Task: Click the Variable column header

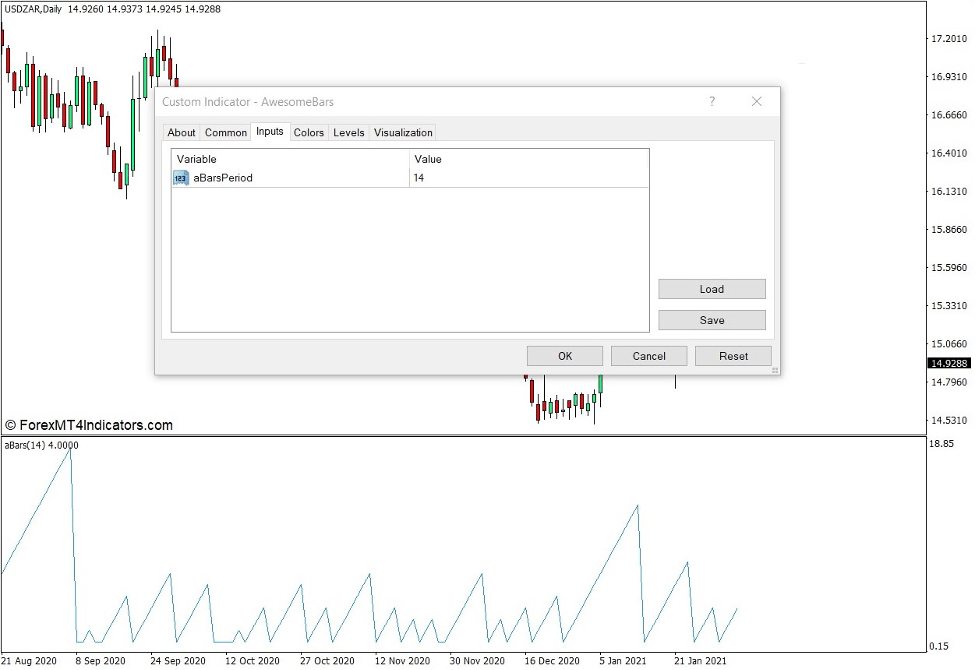Action: coord(196,159)
